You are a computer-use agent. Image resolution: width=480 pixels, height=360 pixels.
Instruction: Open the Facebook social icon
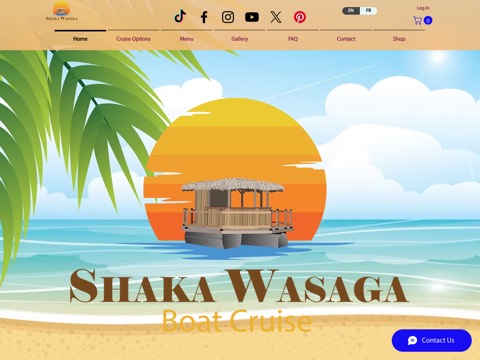pyautogui.click(x=204, y=17)
